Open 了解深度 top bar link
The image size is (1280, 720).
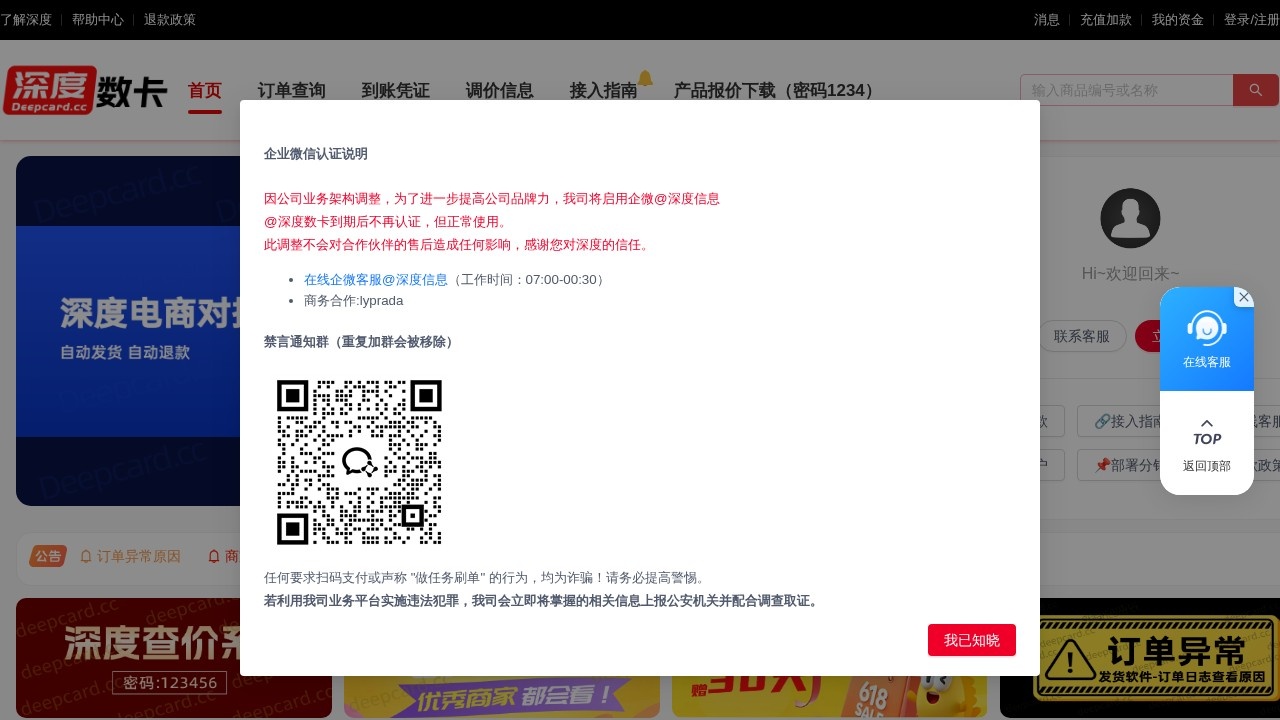26,19
